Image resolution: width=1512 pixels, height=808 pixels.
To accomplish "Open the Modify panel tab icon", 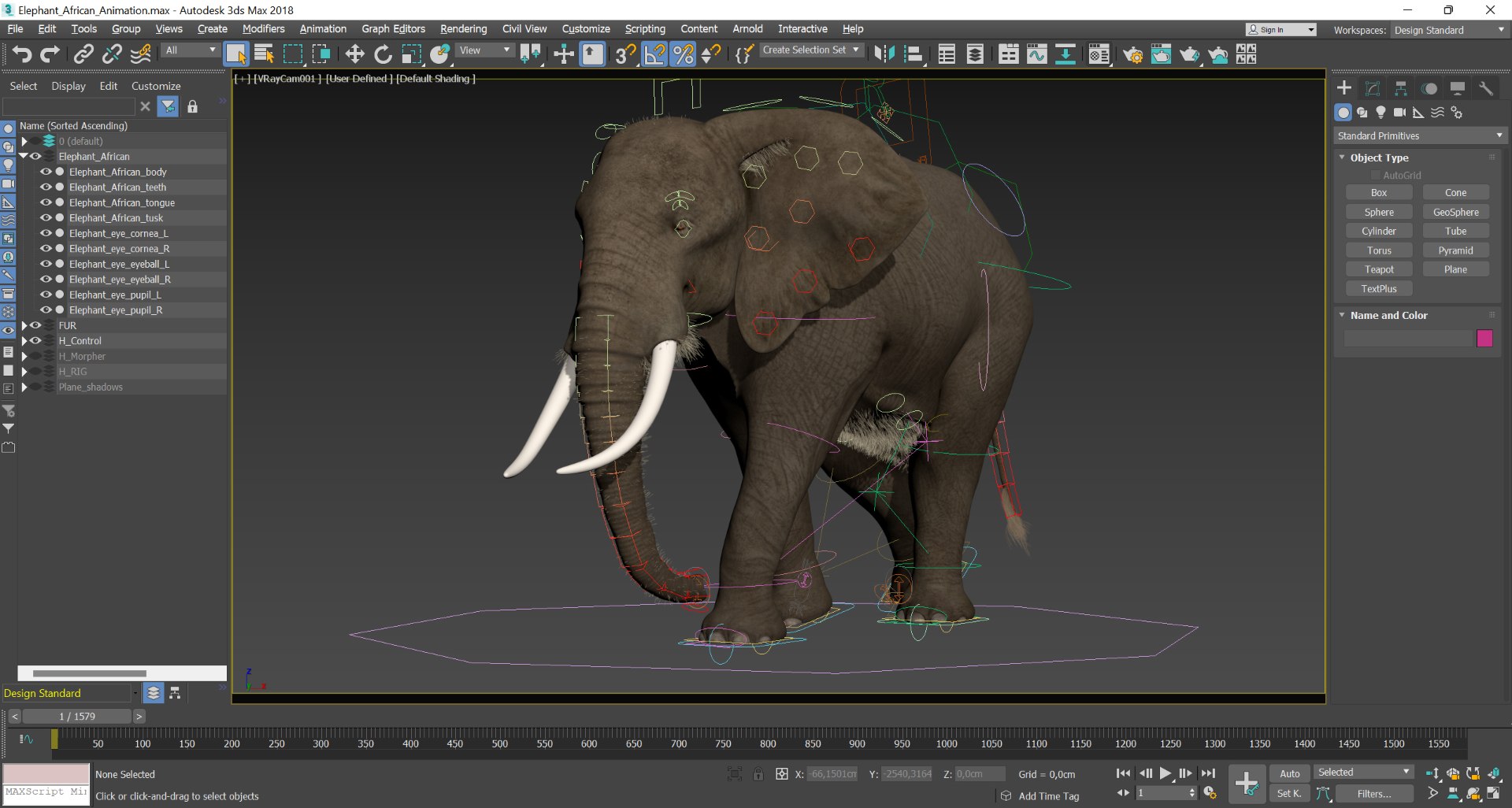I will [x=1373, y=88].
